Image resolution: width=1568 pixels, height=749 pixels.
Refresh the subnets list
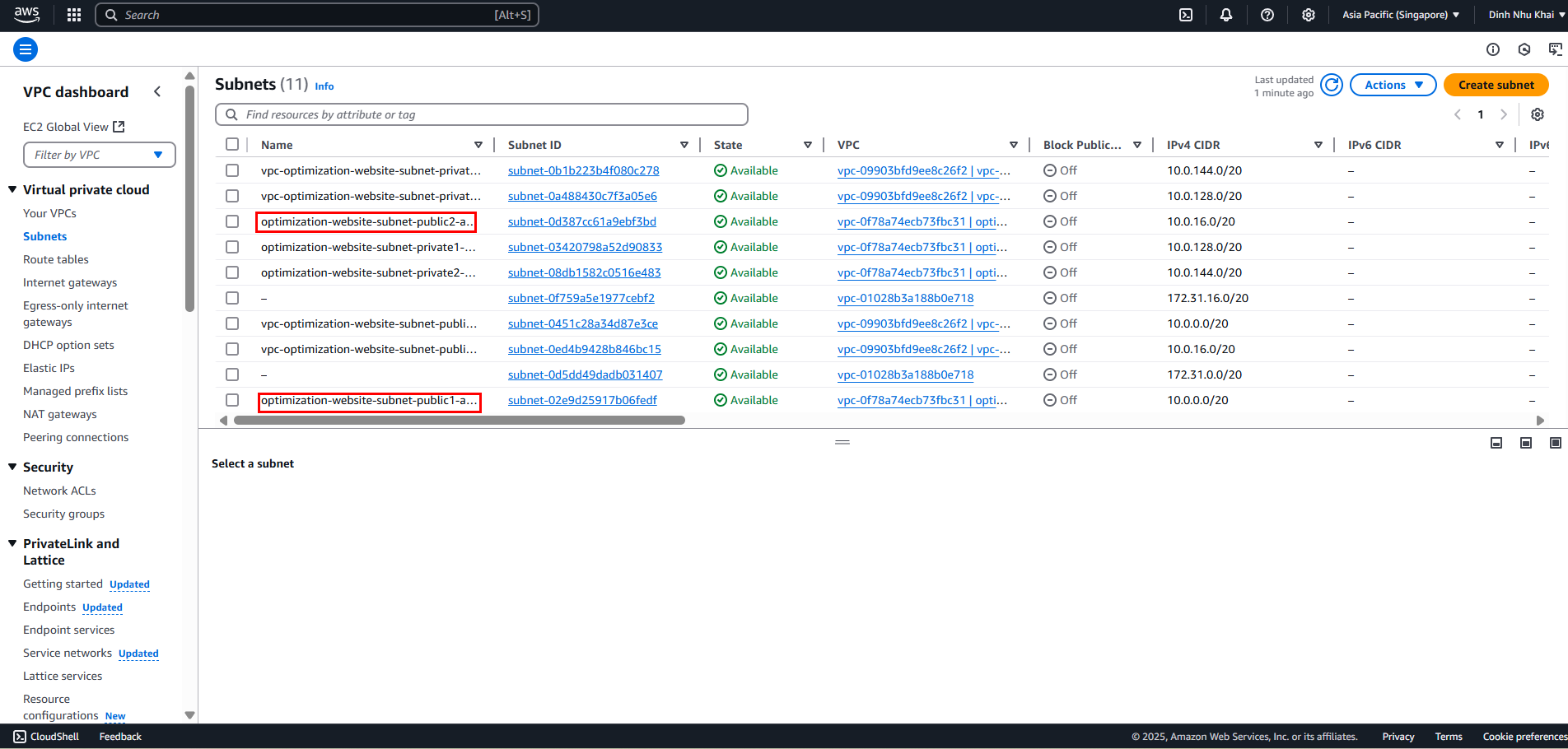tap(1332, 85)
